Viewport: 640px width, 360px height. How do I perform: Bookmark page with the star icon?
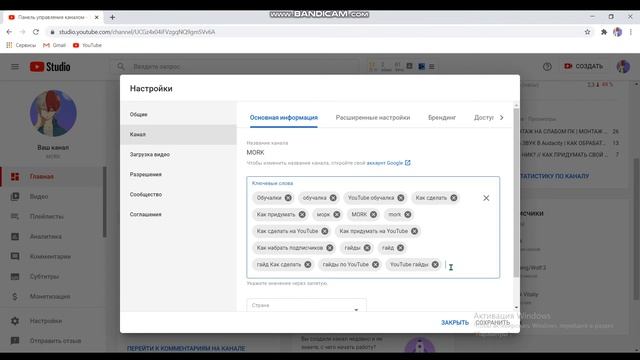pos(587,32)
